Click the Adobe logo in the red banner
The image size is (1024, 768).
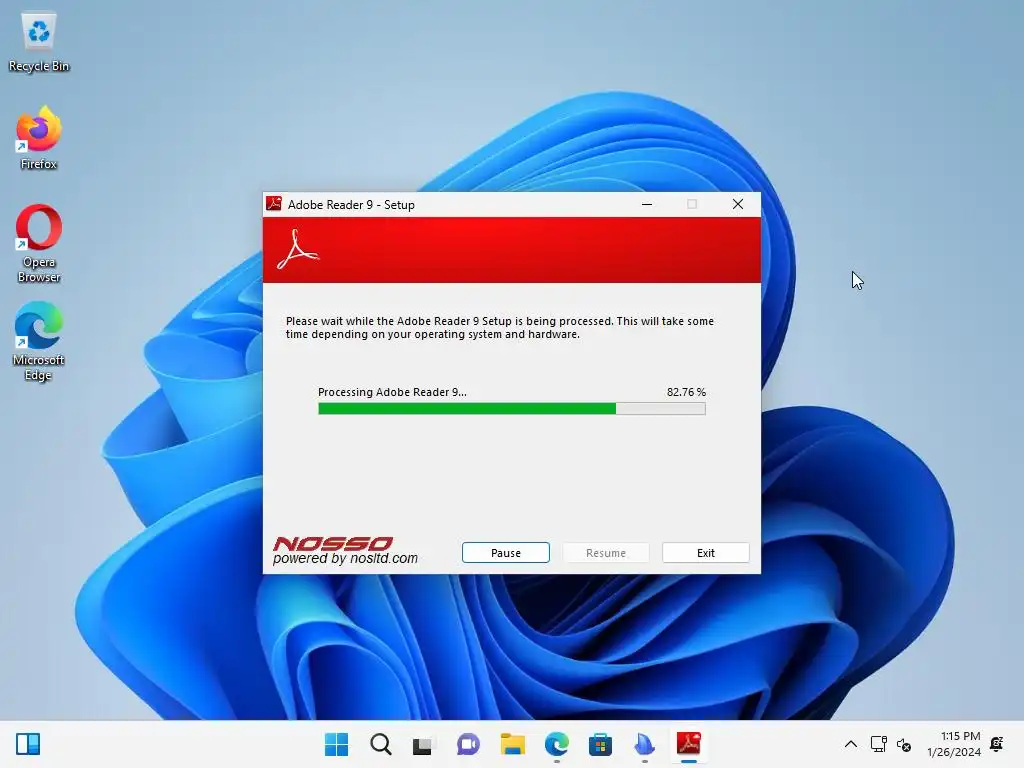tap(298, 250)
